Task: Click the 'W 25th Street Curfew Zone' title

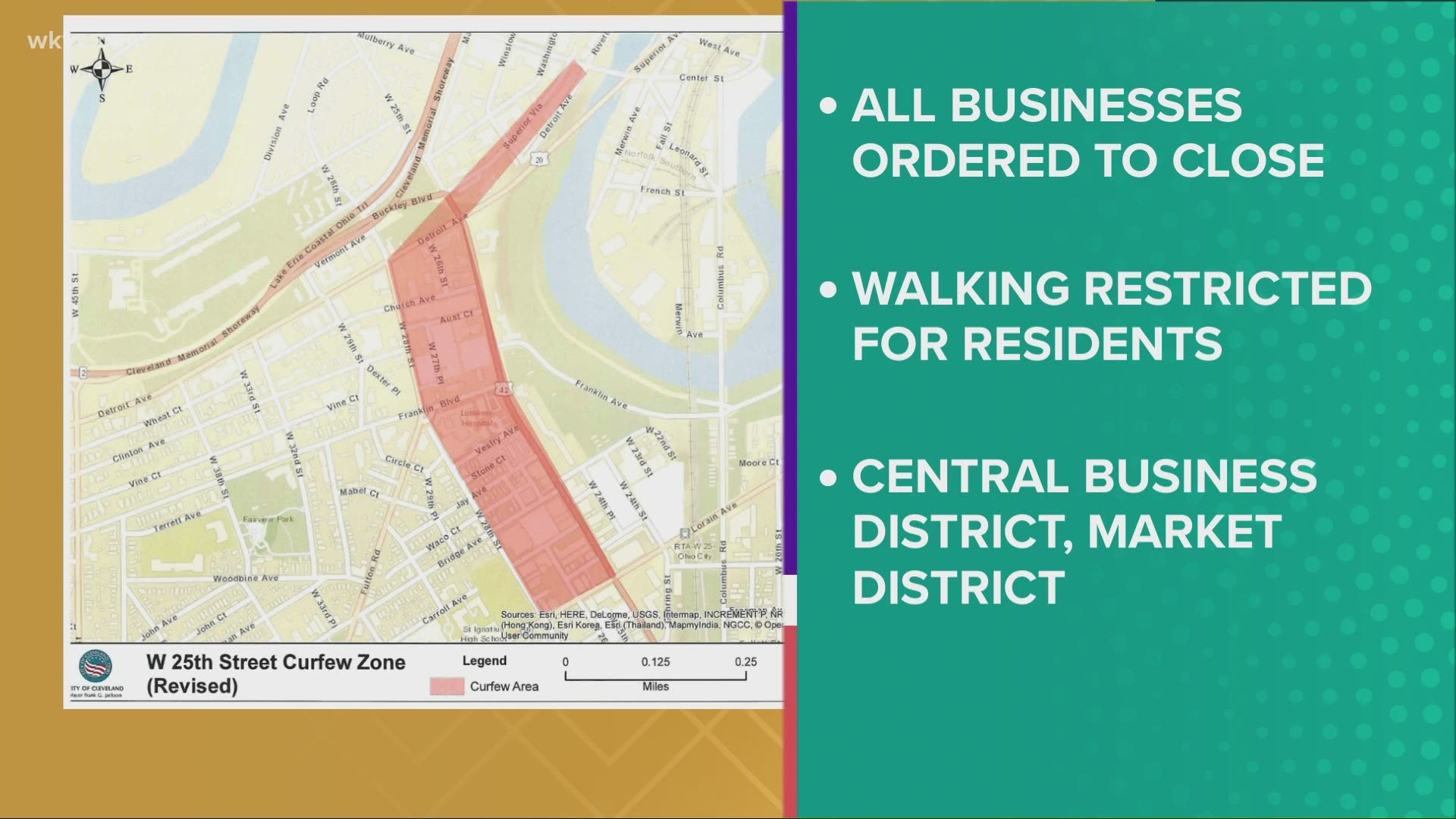Action: coord(276,661)
